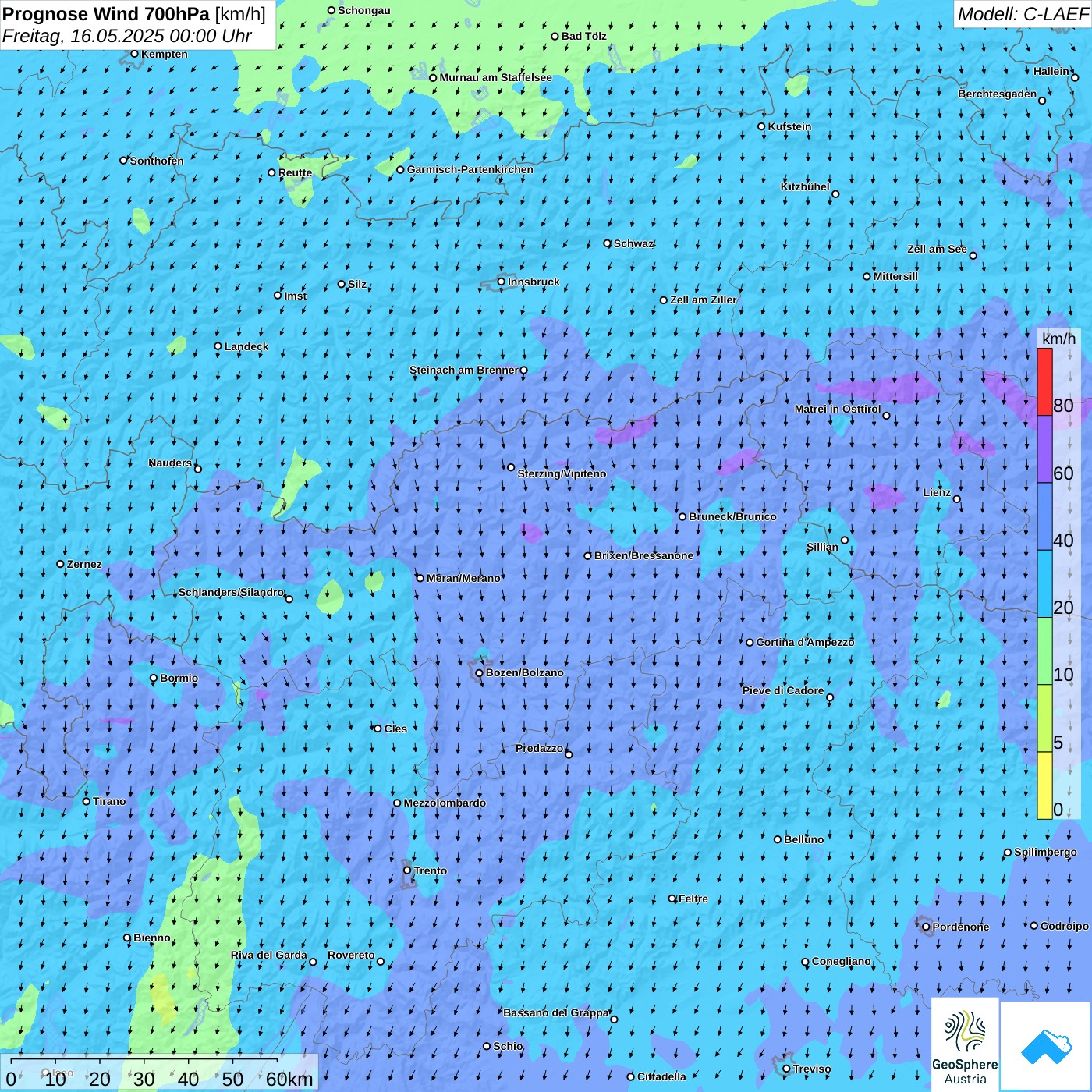This screenshot has width=1092, height=1092.
Task: Click the Bozen/Bolzano city label
Action: click(524, 672)
